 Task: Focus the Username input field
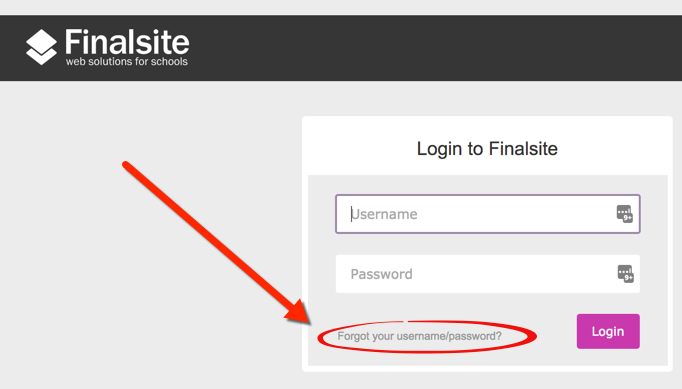click(x=488, y=214)
